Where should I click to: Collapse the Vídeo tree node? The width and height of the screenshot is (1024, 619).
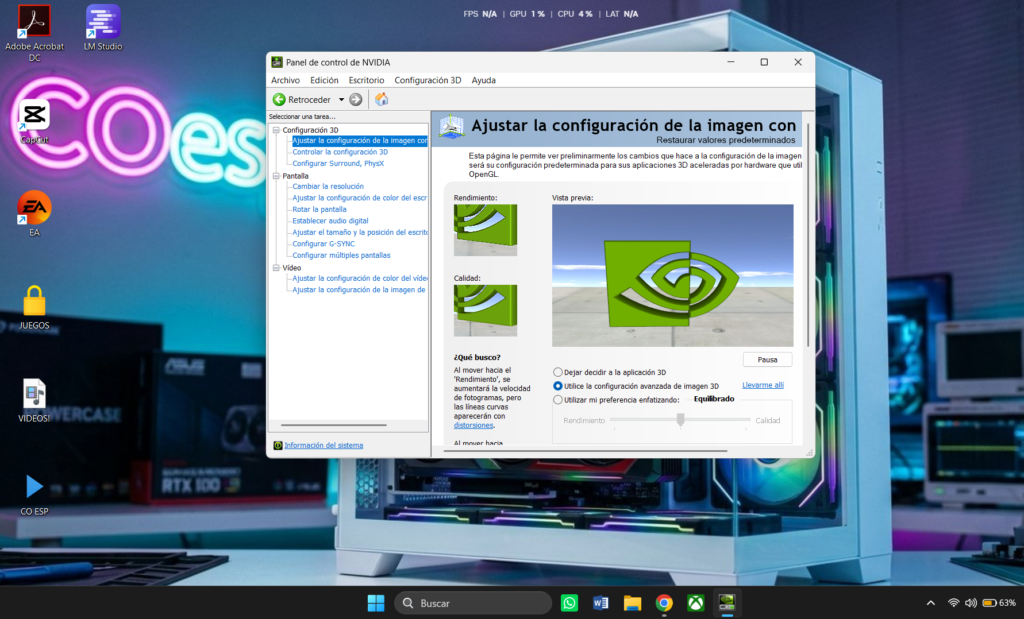276,268
